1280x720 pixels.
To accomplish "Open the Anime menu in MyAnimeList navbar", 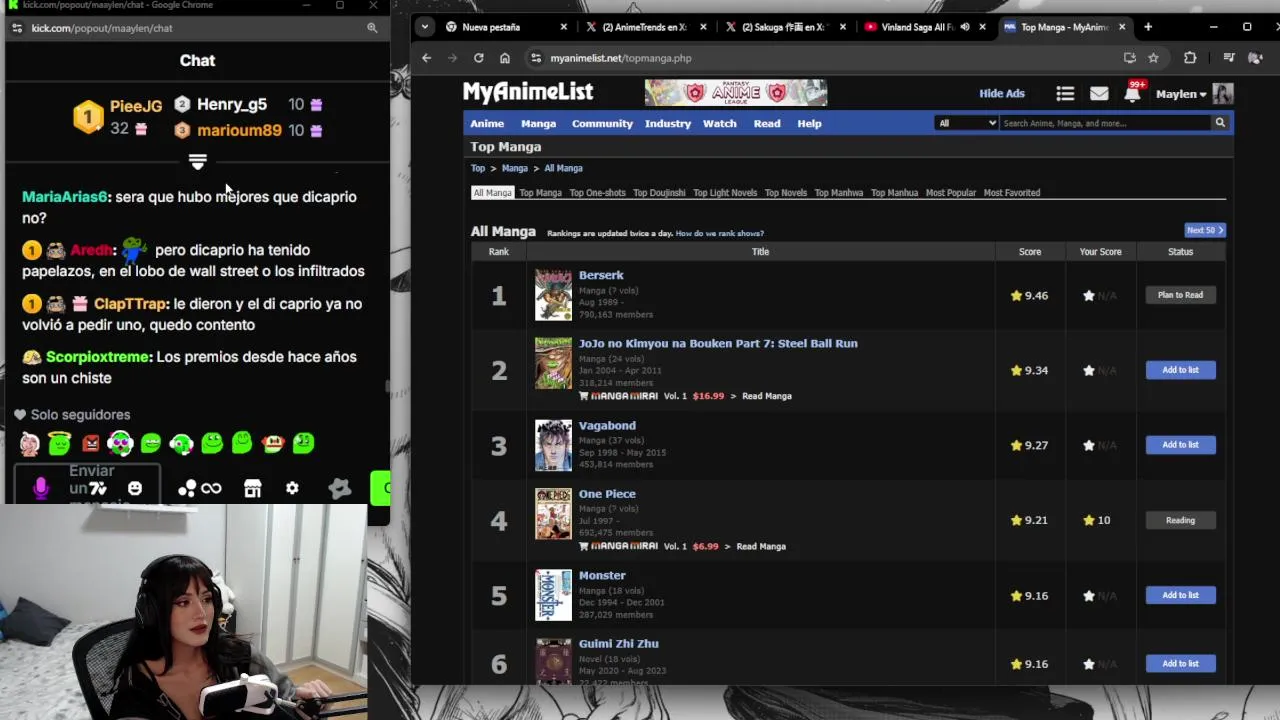I will point(487,123).
